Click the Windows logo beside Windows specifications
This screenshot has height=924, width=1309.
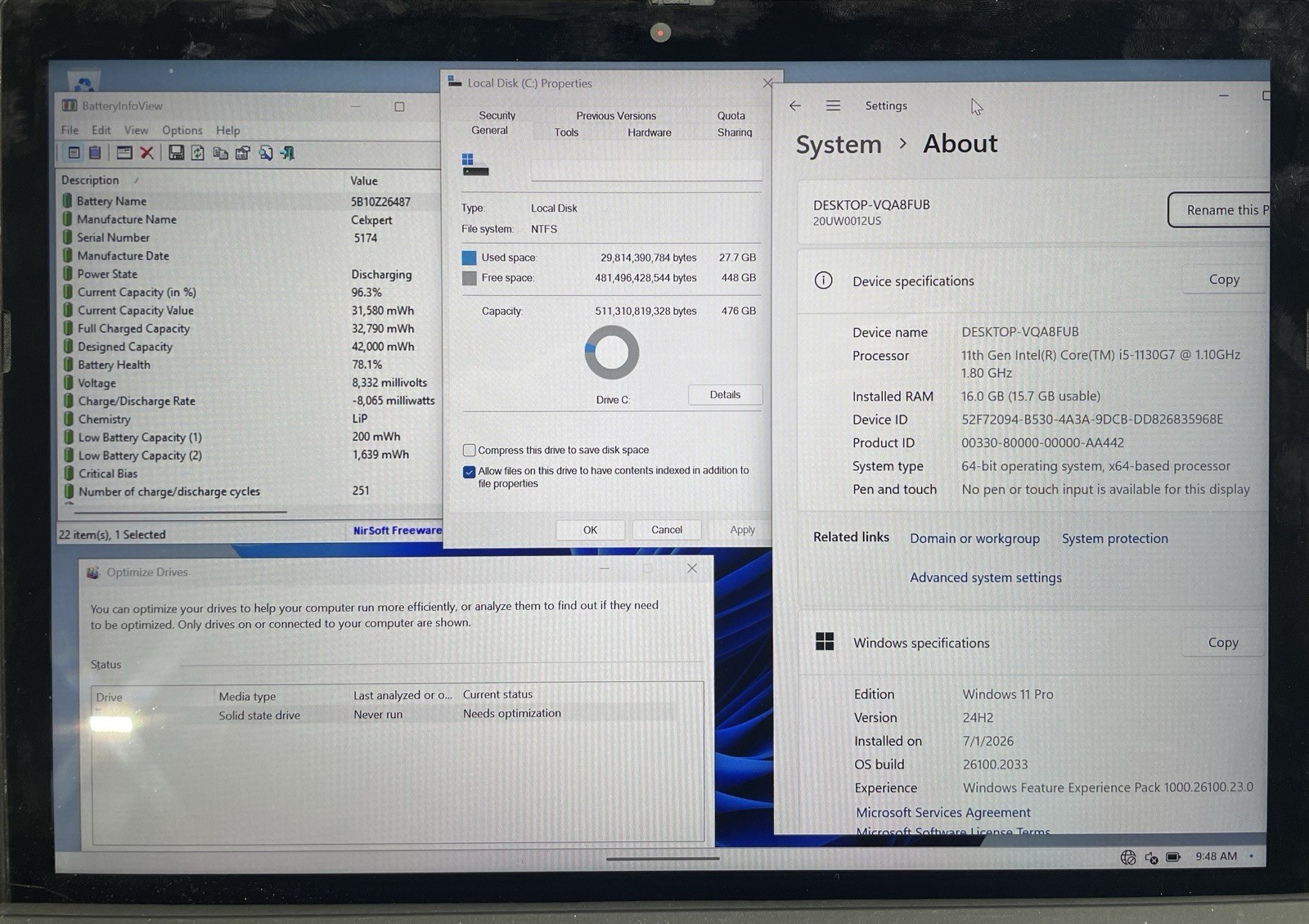[825, 641]
